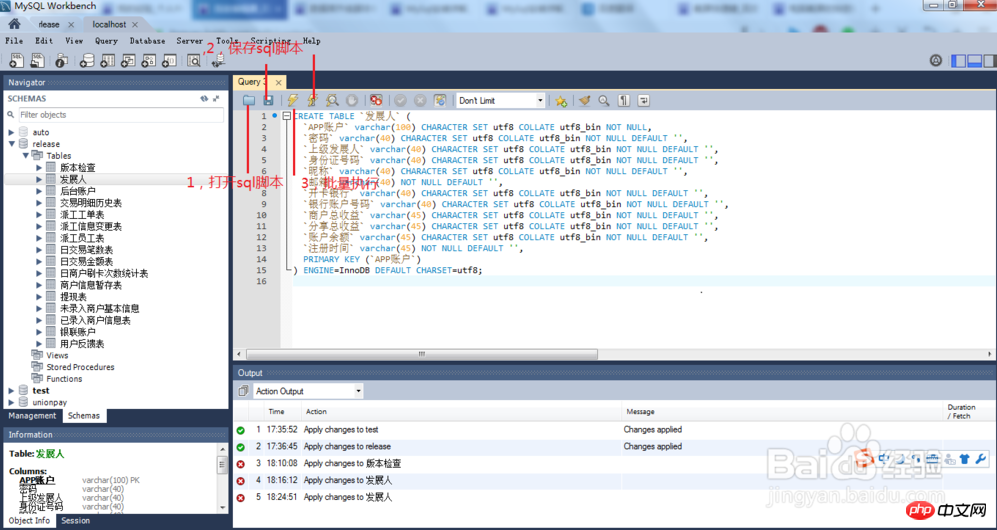Image resolution: width=997 pixels, height=530 pixels.
Task: Create a new view icon
Action: click(x=128, y=60)
